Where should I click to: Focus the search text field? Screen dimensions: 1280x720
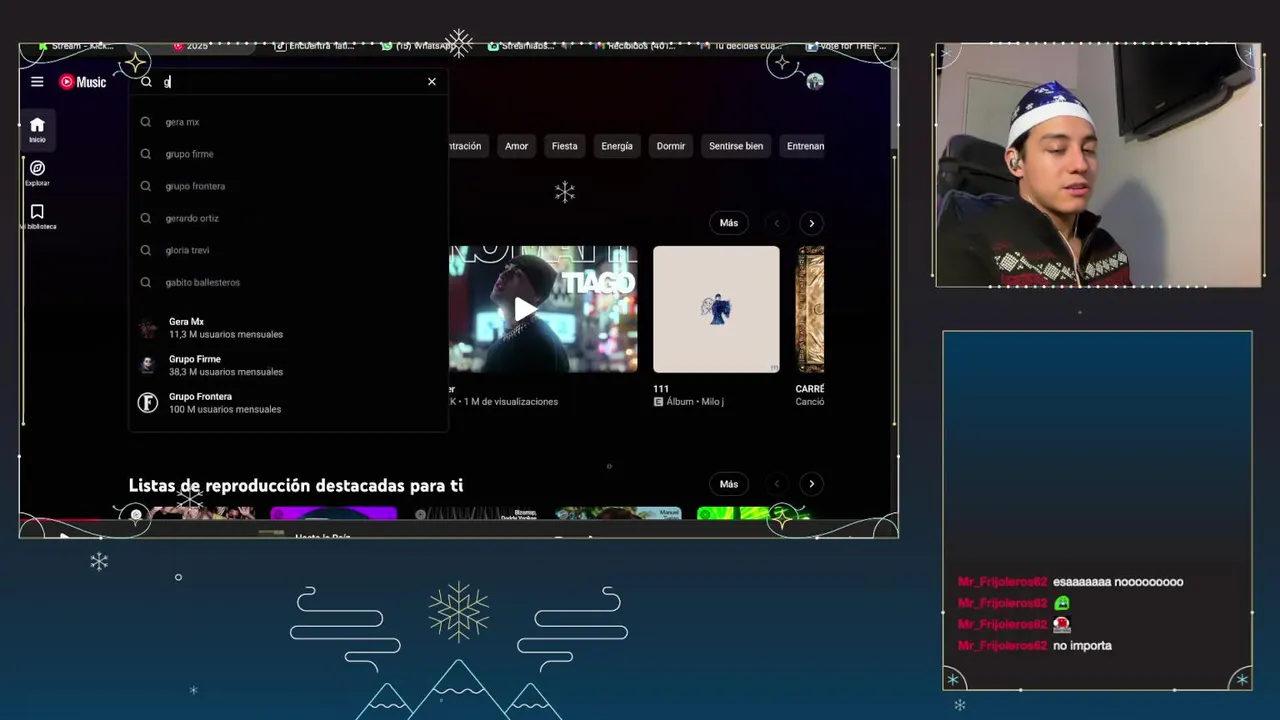click(x=290, y=82)
